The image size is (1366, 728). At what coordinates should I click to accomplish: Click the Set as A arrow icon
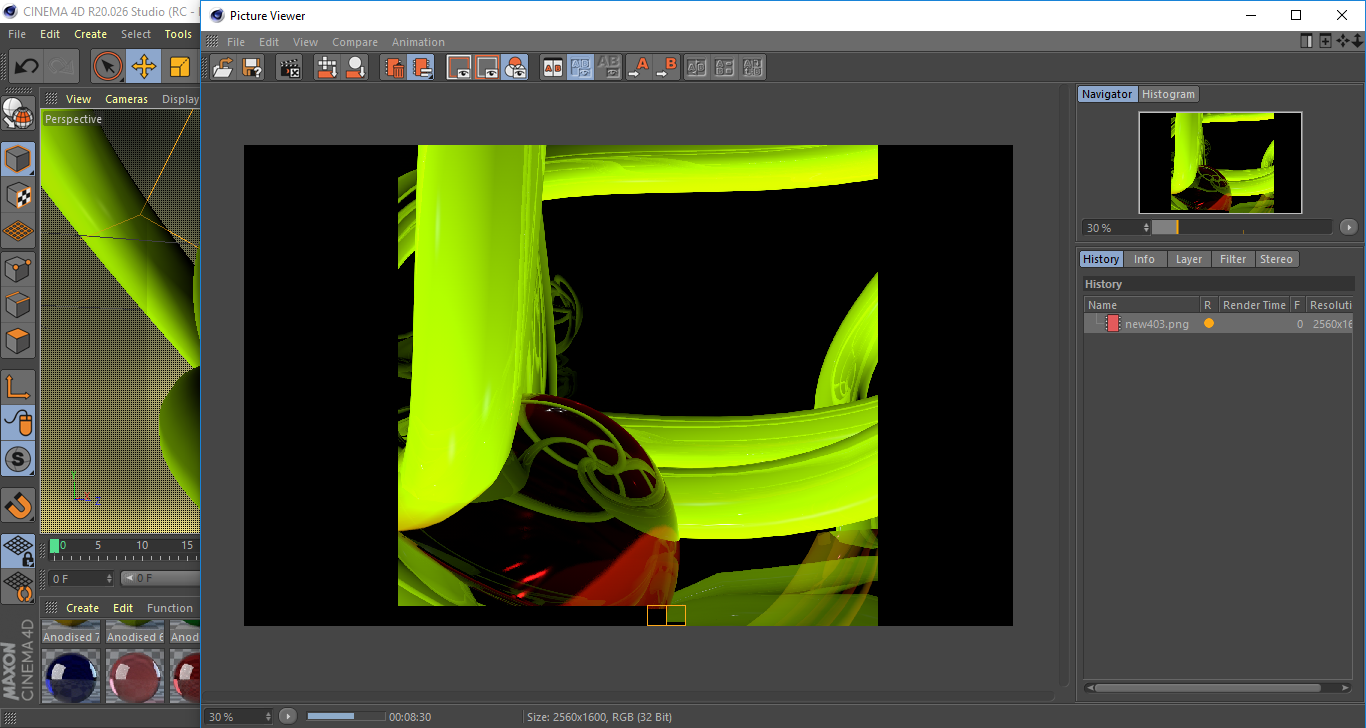(x=638, y=68)
